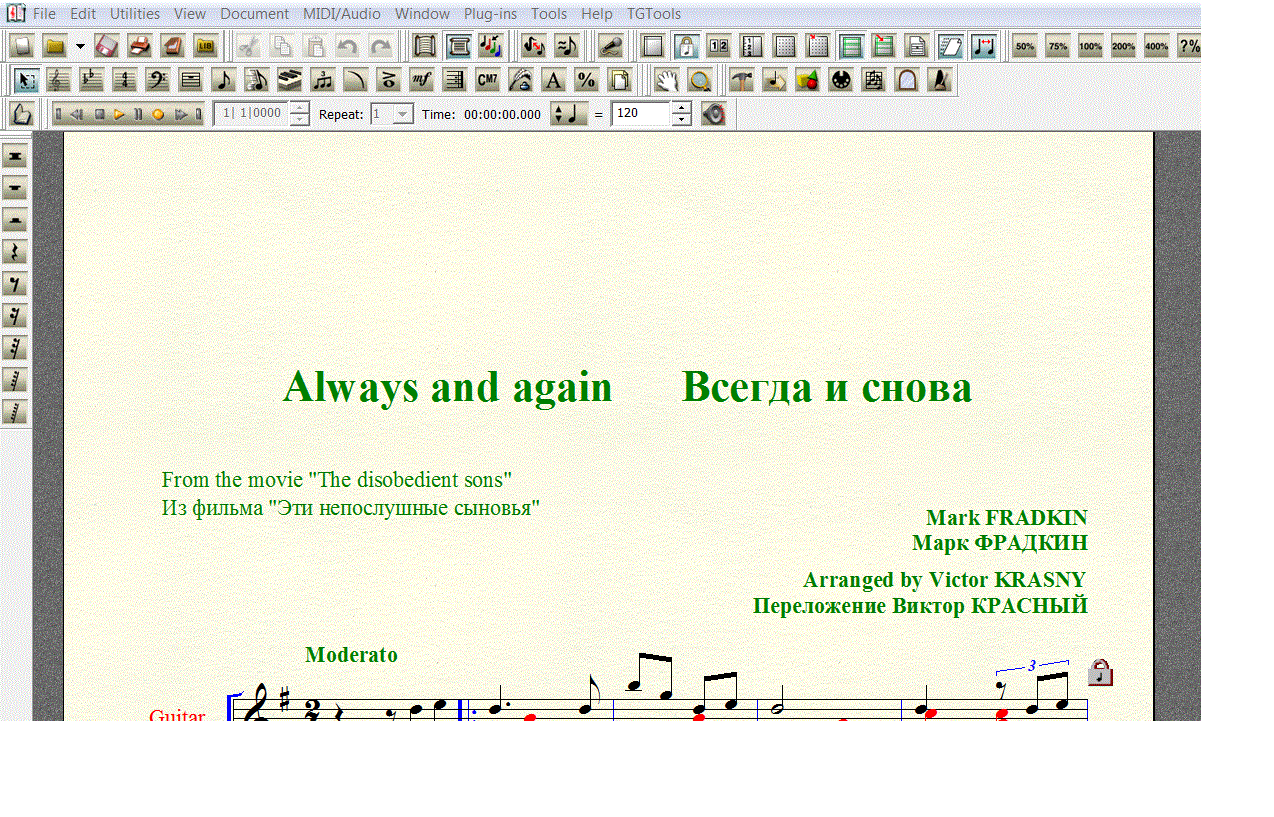Viewport: 1274px width, 817px height.
Task: Set zoom to 100%
Action: point(1091,46)
